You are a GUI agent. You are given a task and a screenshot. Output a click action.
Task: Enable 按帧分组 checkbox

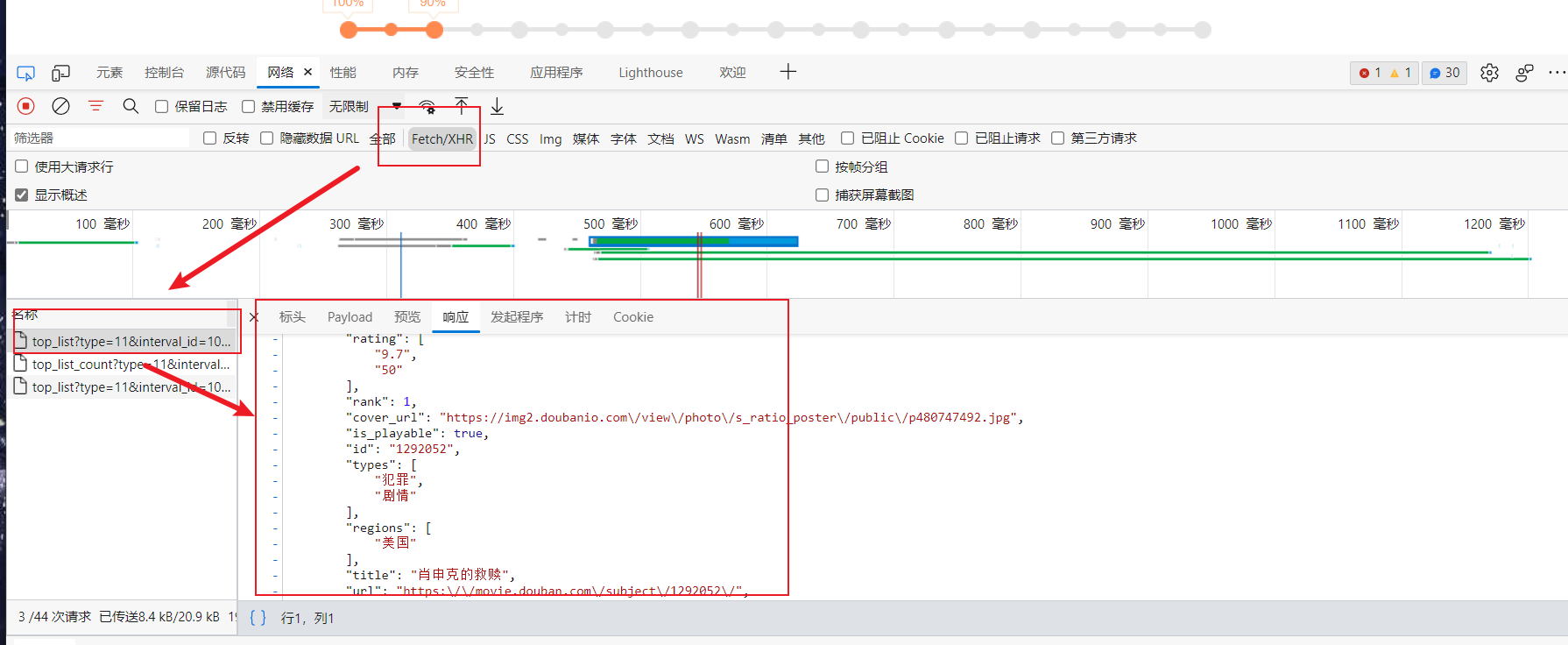822,166
